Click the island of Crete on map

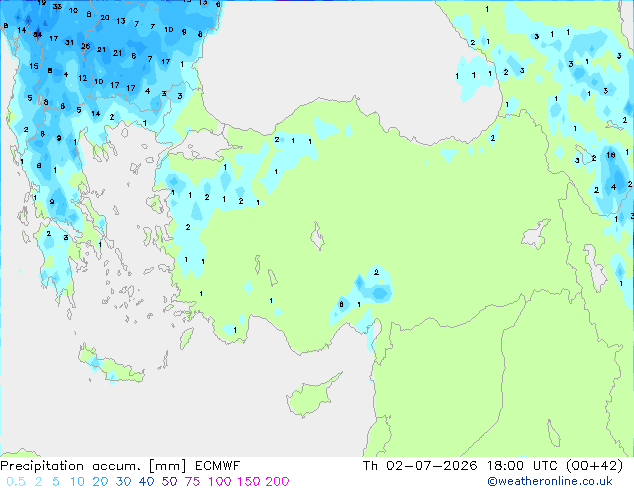pyautogui.click(x=110, y=366)
